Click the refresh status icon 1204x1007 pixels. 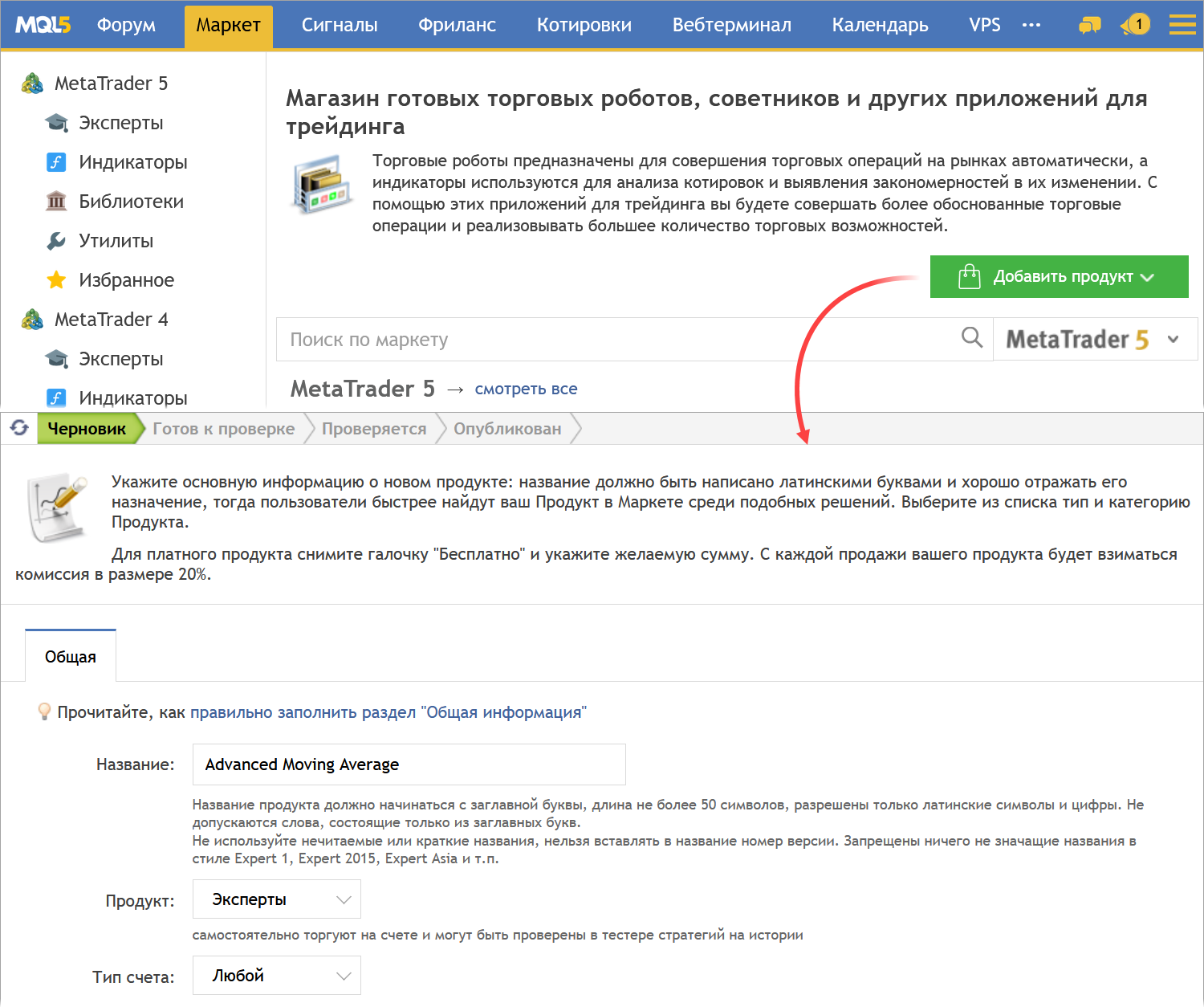coord(19,428)
